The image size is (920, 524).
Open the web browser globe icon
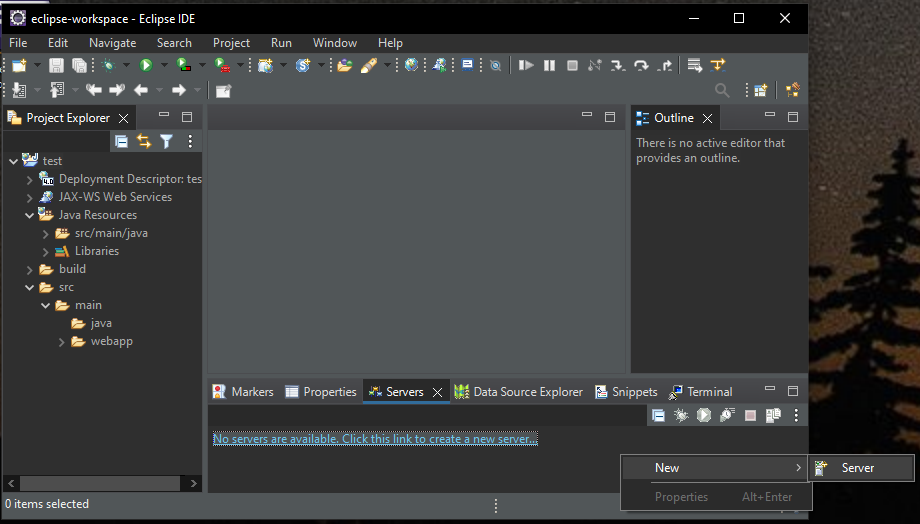pos(411,65)
